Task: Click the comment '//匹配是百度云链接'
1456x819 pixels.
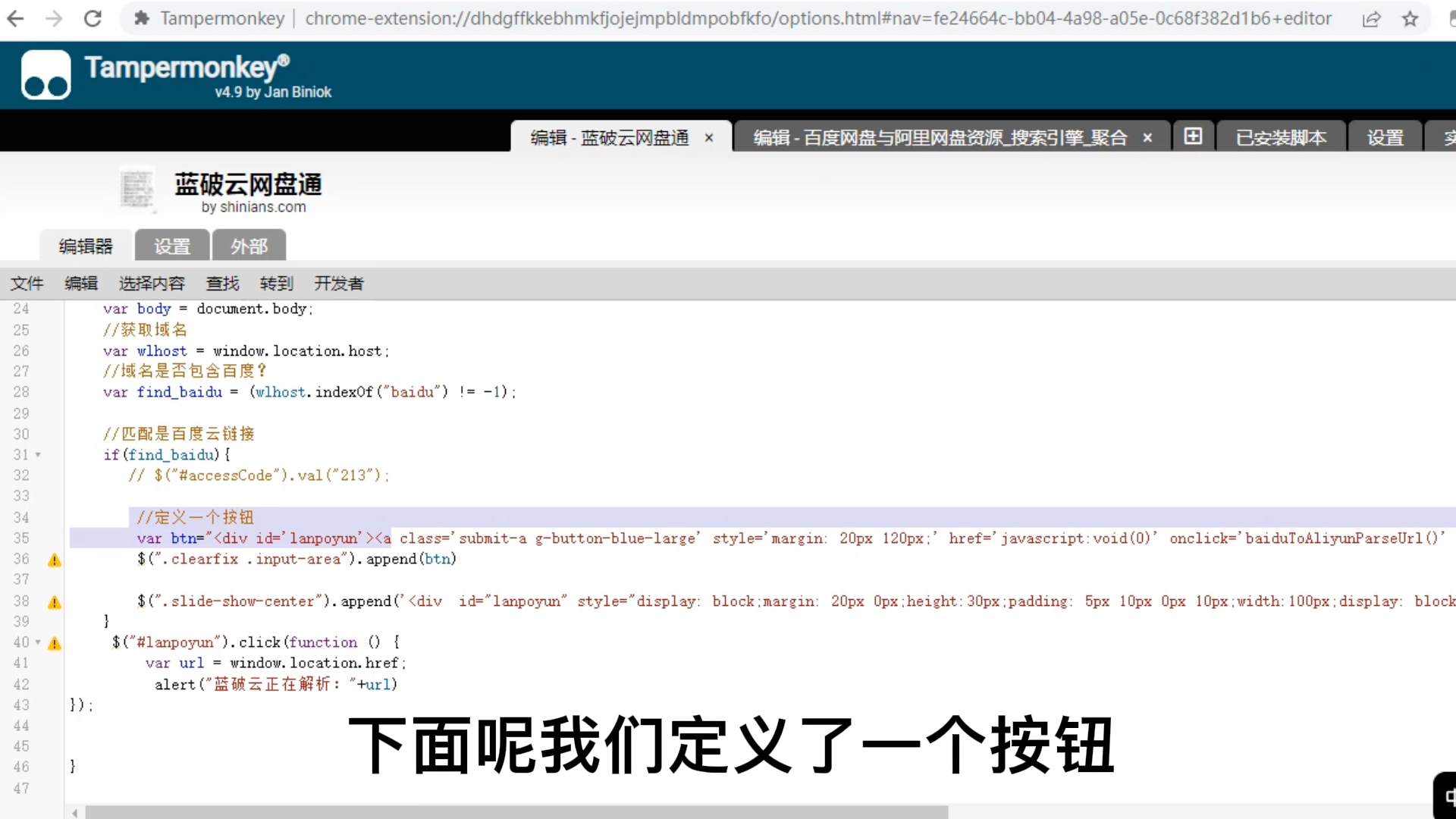Action: point(179,434)
